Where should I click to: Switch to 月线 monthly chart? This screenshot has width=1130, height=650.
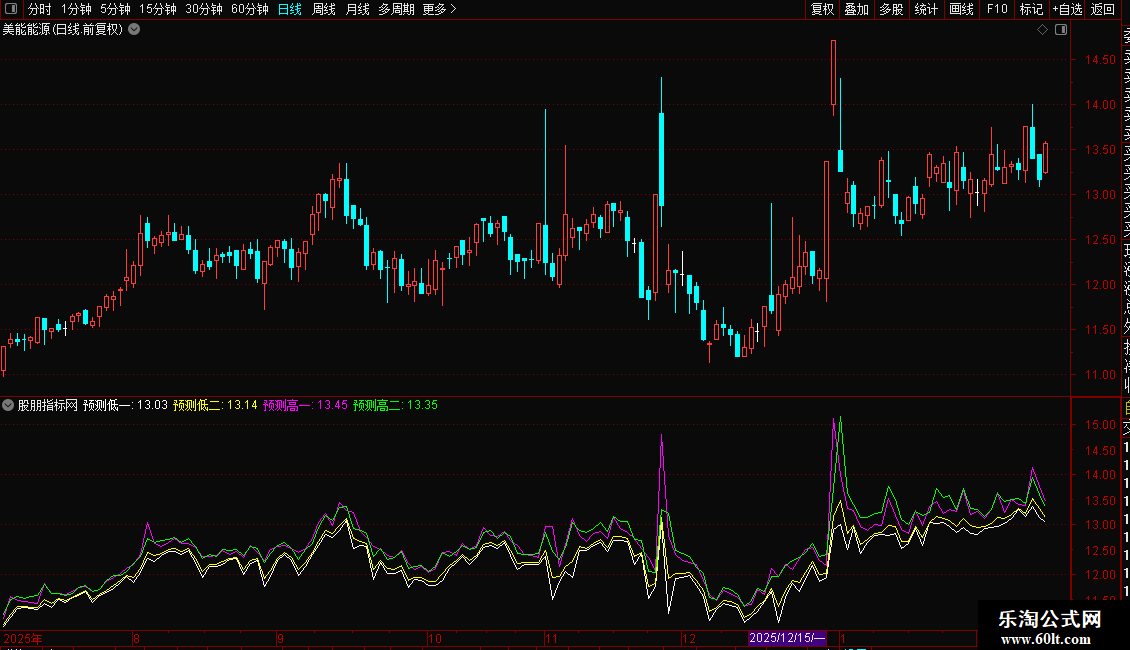(357, 9)
